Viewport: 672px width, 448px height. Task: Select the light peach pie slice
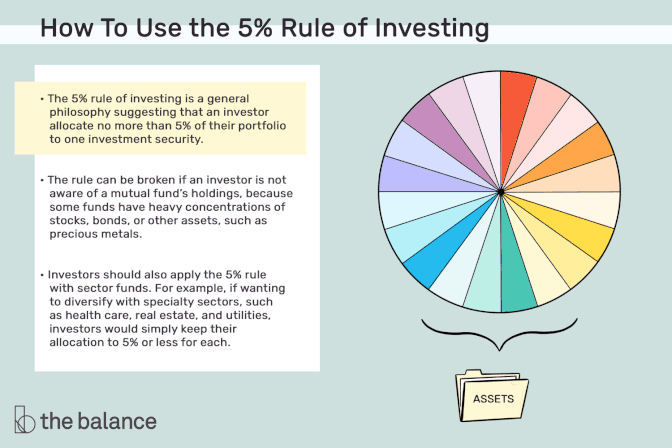[583, 177]
